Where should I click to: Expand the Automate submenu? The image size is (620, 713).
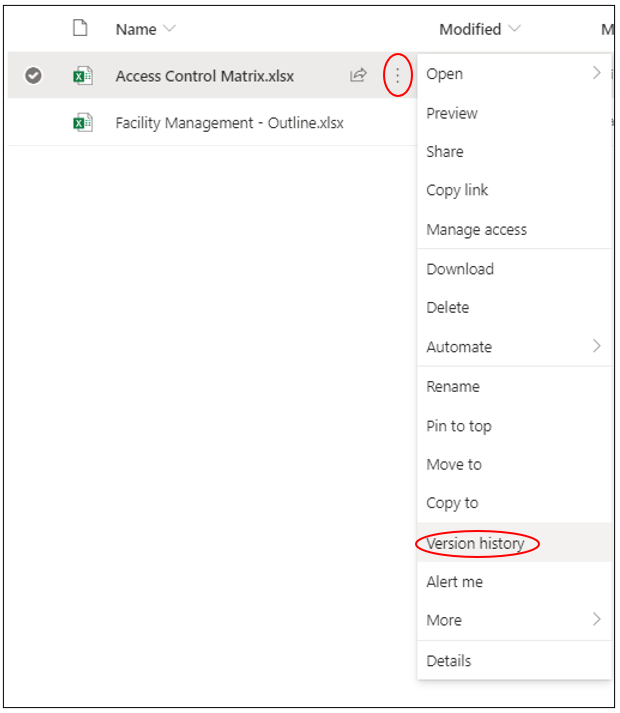point(596,347)
